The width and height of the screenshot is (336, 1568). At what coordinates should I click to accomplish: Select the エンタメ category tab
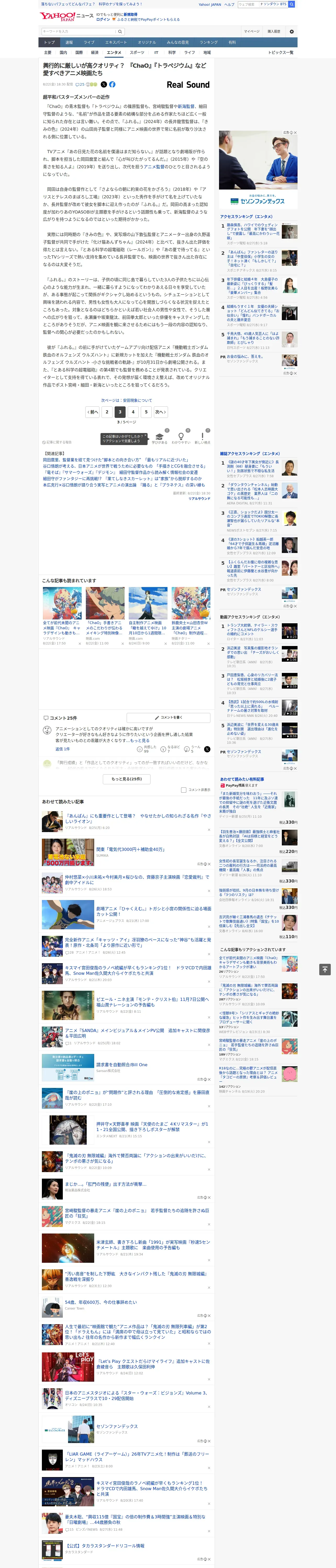coord(114,52)
